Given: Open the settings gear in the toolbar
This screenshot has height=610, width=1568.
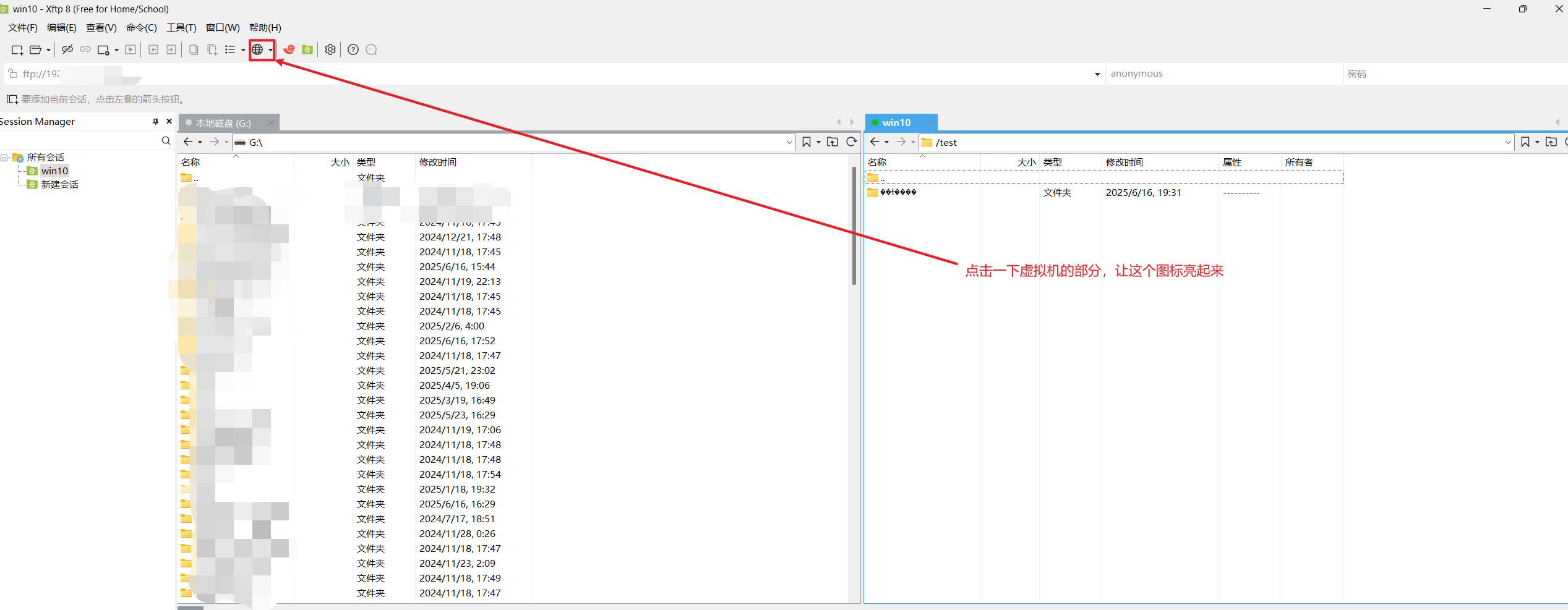Looking at the screenshot, I should pos(330,49).
